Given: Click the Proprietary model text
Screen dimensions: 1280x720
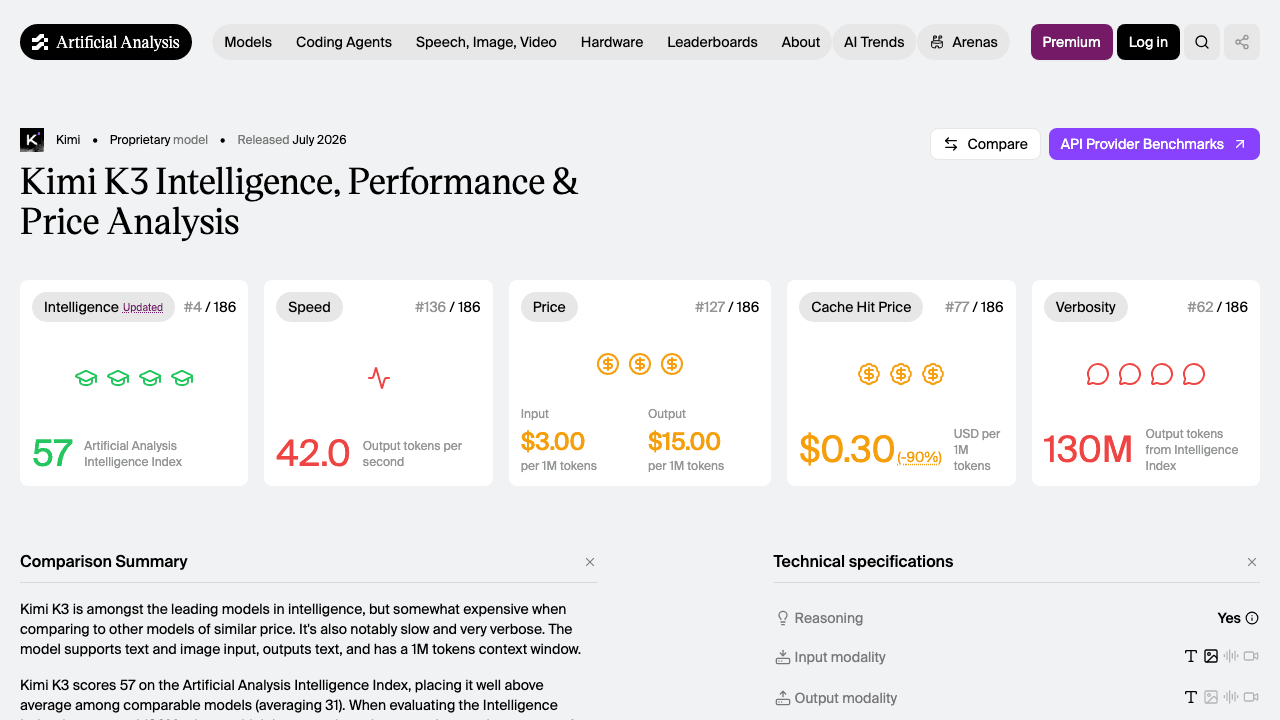Looking at the screenshot, I should coord(159,140).
